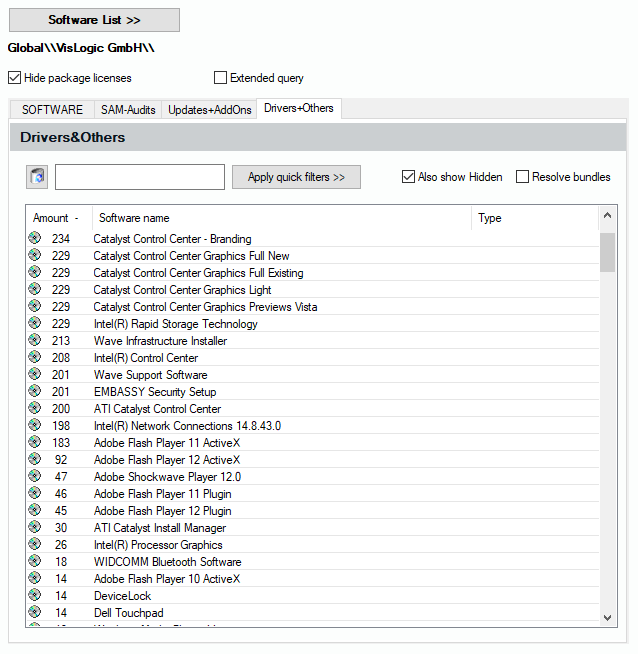
Task: Click the icon beside Dell Touchpad
Action: click(x=35, y=613)
